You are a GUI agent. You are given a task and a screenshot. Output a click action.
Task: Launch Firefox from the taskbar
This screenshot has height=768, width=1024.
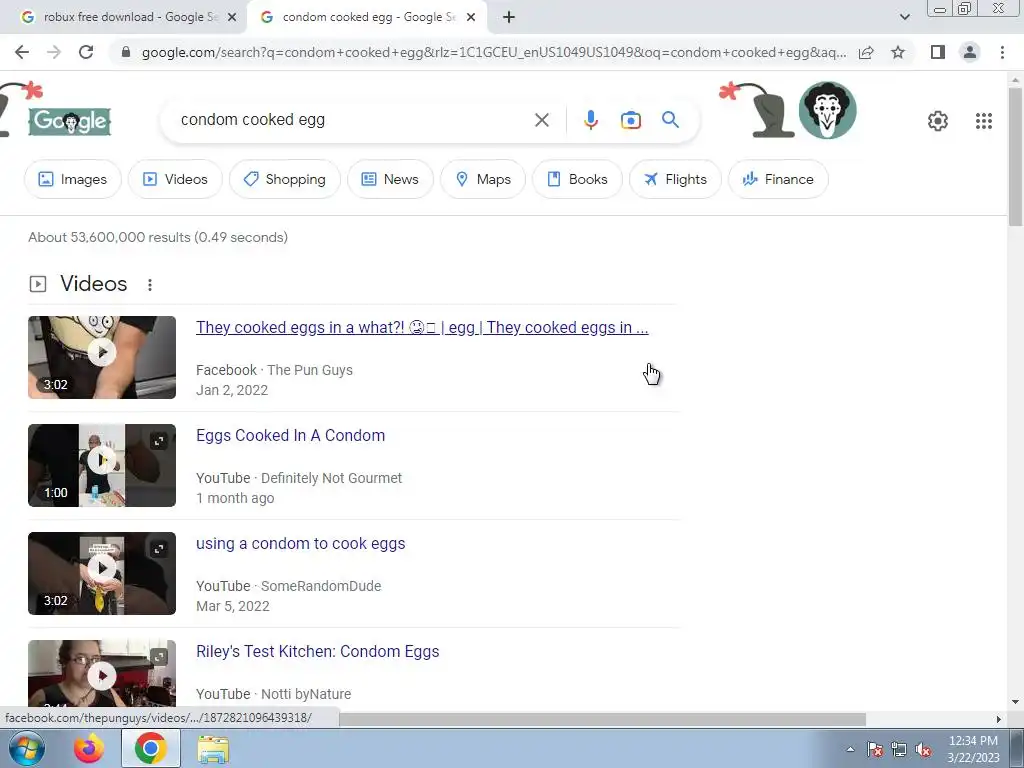point(89,748)
